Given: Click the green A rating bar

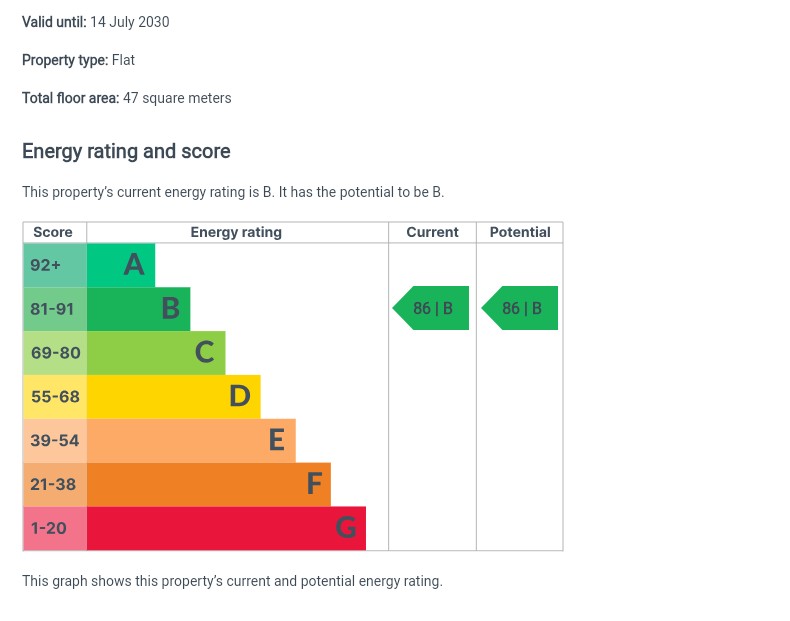Looking at the screenshot, I should point(121,265).
